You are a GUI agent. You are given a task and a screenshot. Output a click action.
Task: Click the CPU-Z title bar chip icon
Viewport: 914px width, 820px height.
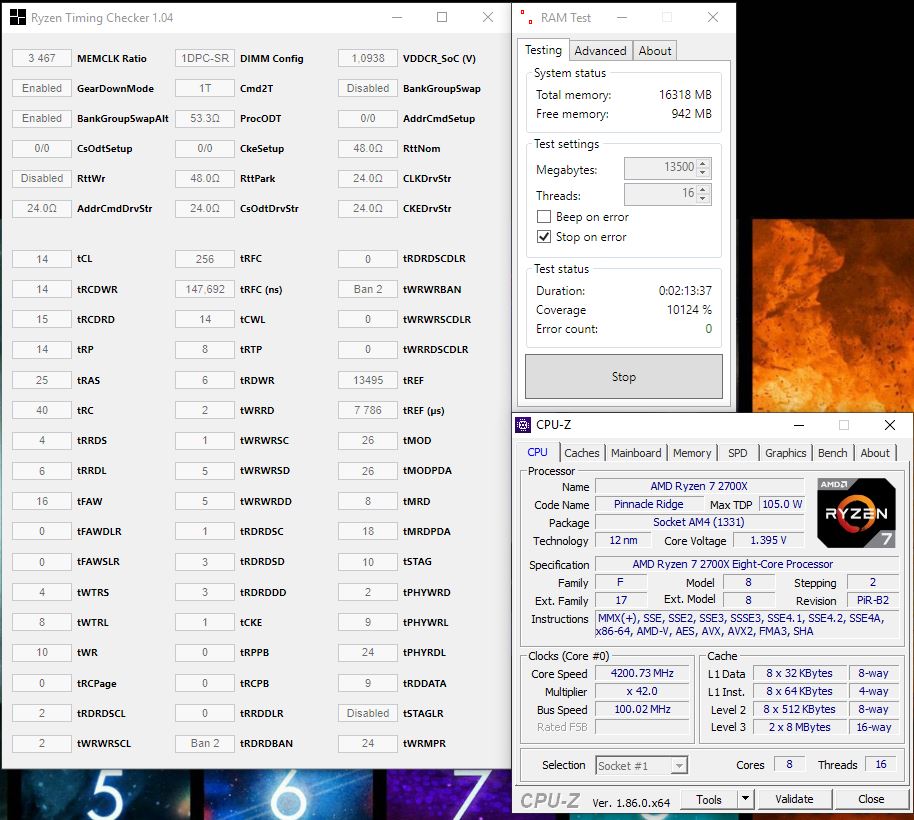tap(523, 425)
